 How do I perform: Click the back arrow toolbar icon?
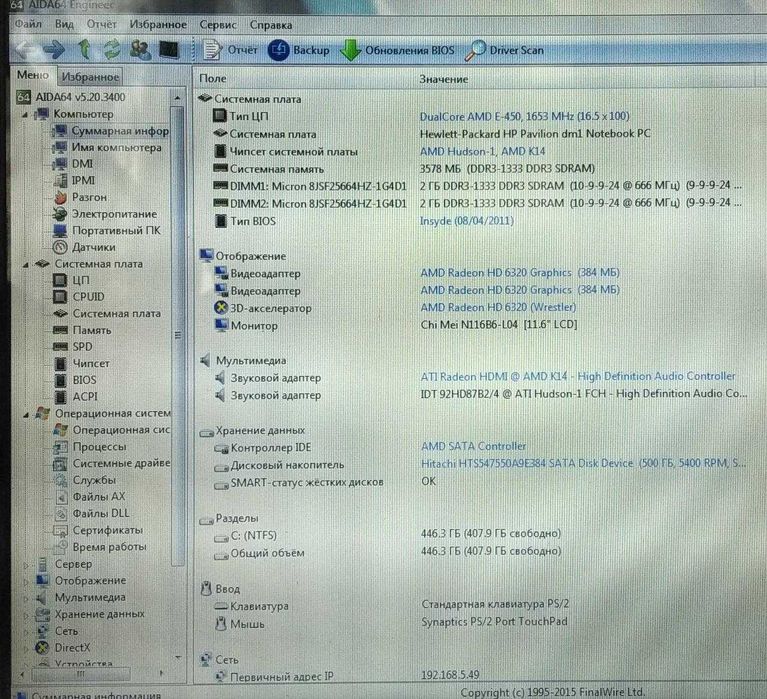pos(26,49)
